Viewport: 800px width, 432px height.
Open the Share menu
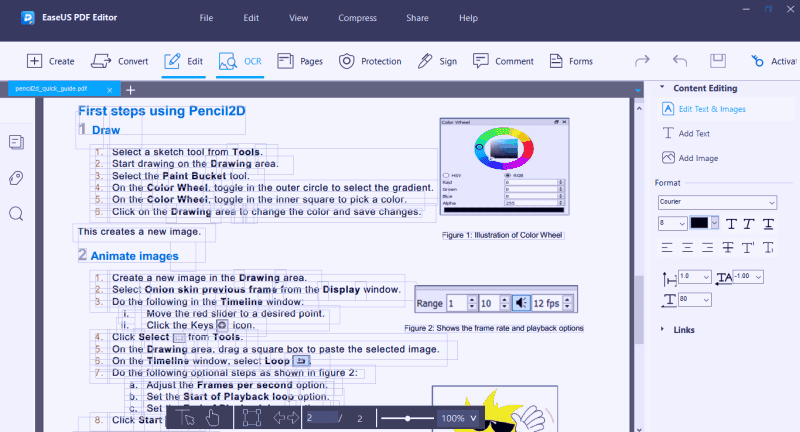click(x=417, y=18)
